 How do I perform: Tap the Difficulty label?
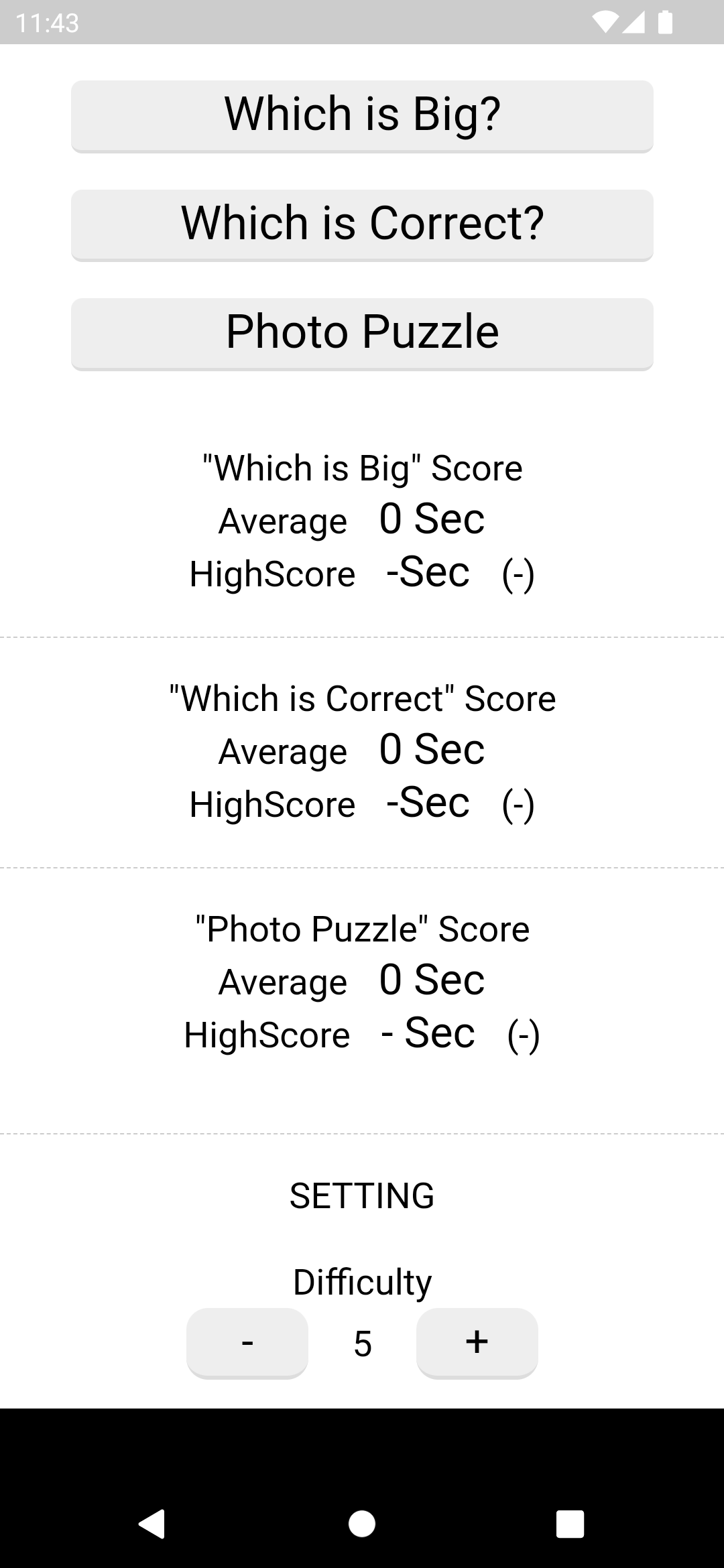[362, 1283]
